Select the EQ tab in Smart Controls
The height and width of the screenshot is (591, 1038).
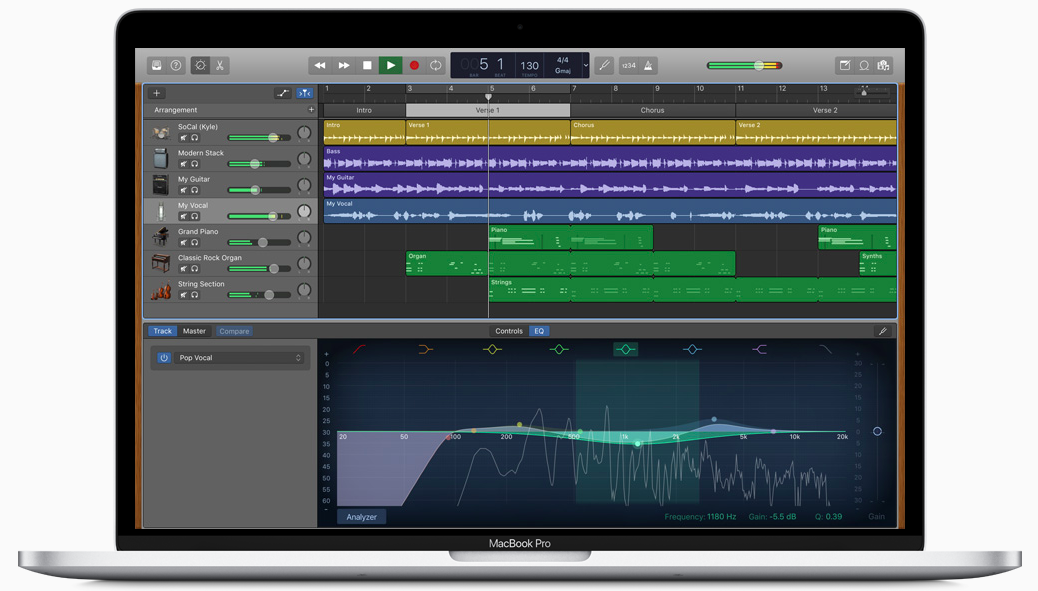539,331
